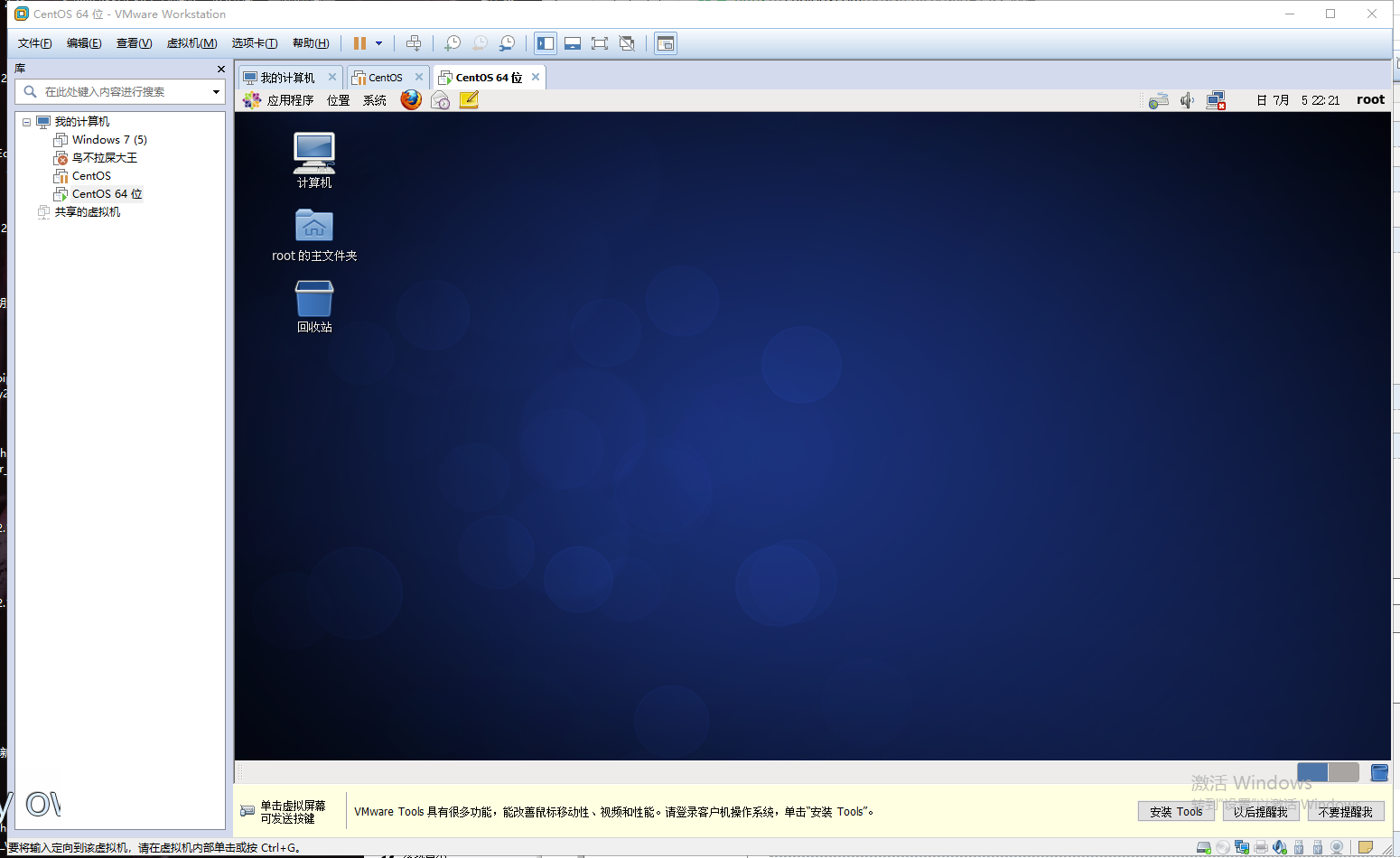Open the power options dropdown arrow beside pause
Viewport: 1400px width, 858px height.
pos(378,43)
